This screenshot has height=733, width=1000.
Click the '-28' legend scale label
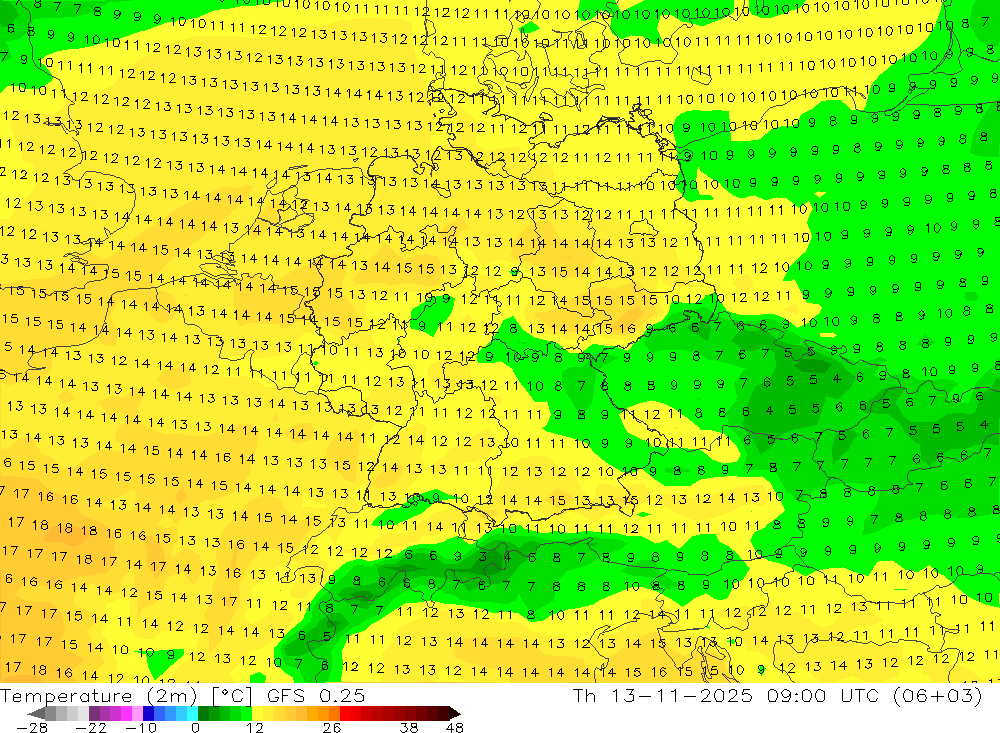coord(31,727)
